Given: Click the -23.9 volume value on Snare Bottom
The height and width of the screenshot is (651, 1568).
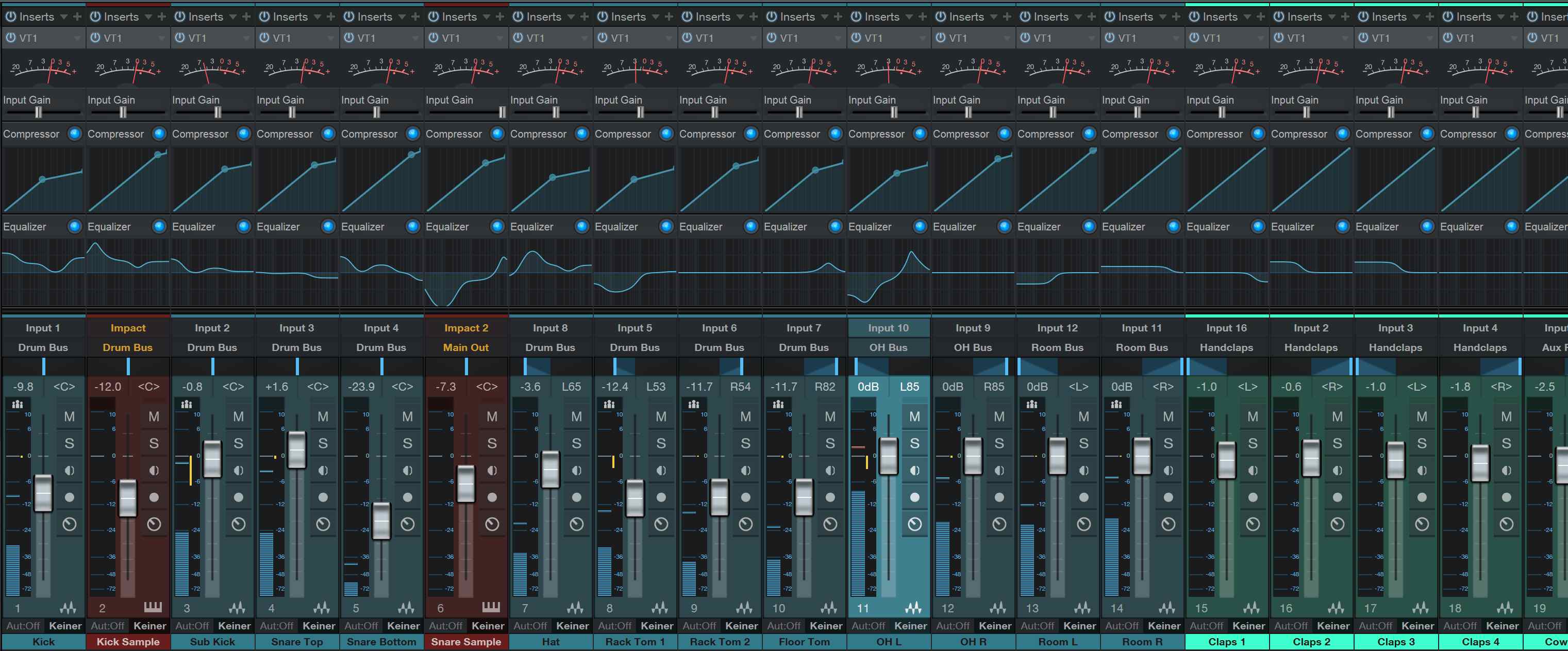Looking at the screenshot, I should [x=361, y=387].
